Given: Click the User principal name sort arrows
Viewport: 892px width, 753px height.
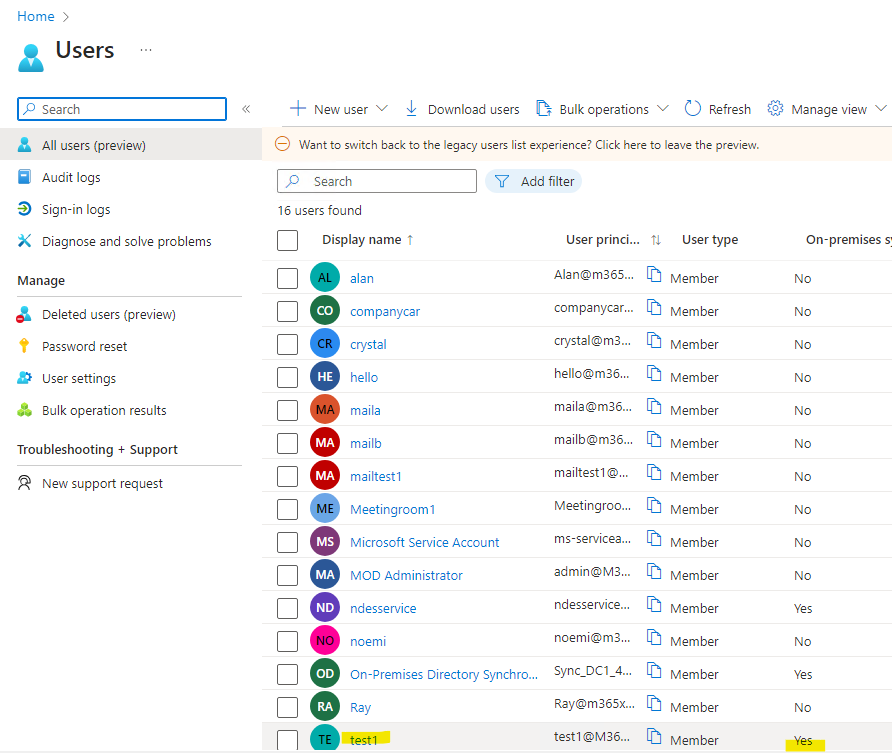Looking at the screenshot, I should 656,240.
